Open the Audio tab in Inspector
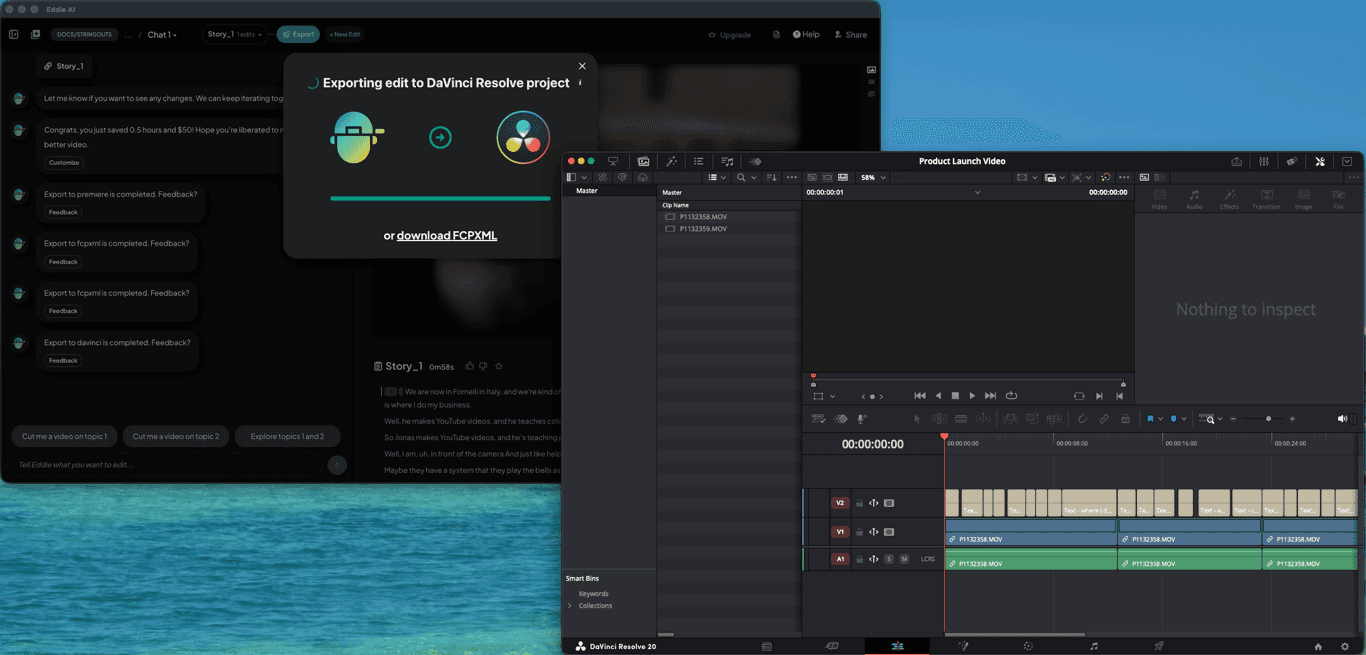 pos(1194,199)
